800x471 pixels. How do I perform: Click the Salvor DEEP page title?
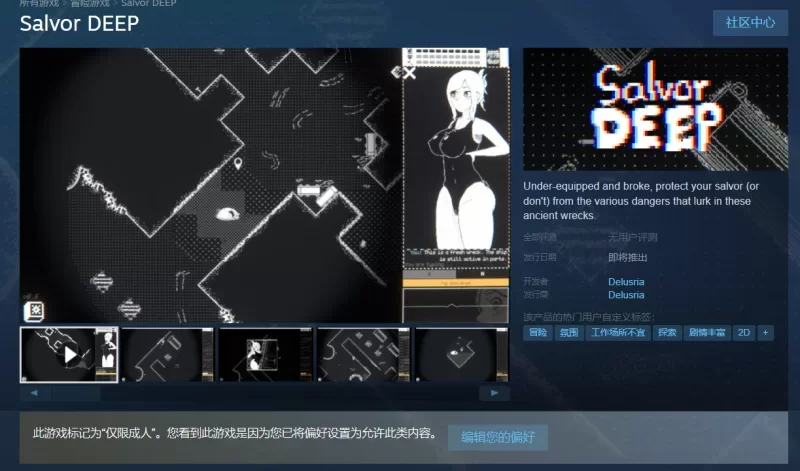(79, 23)
